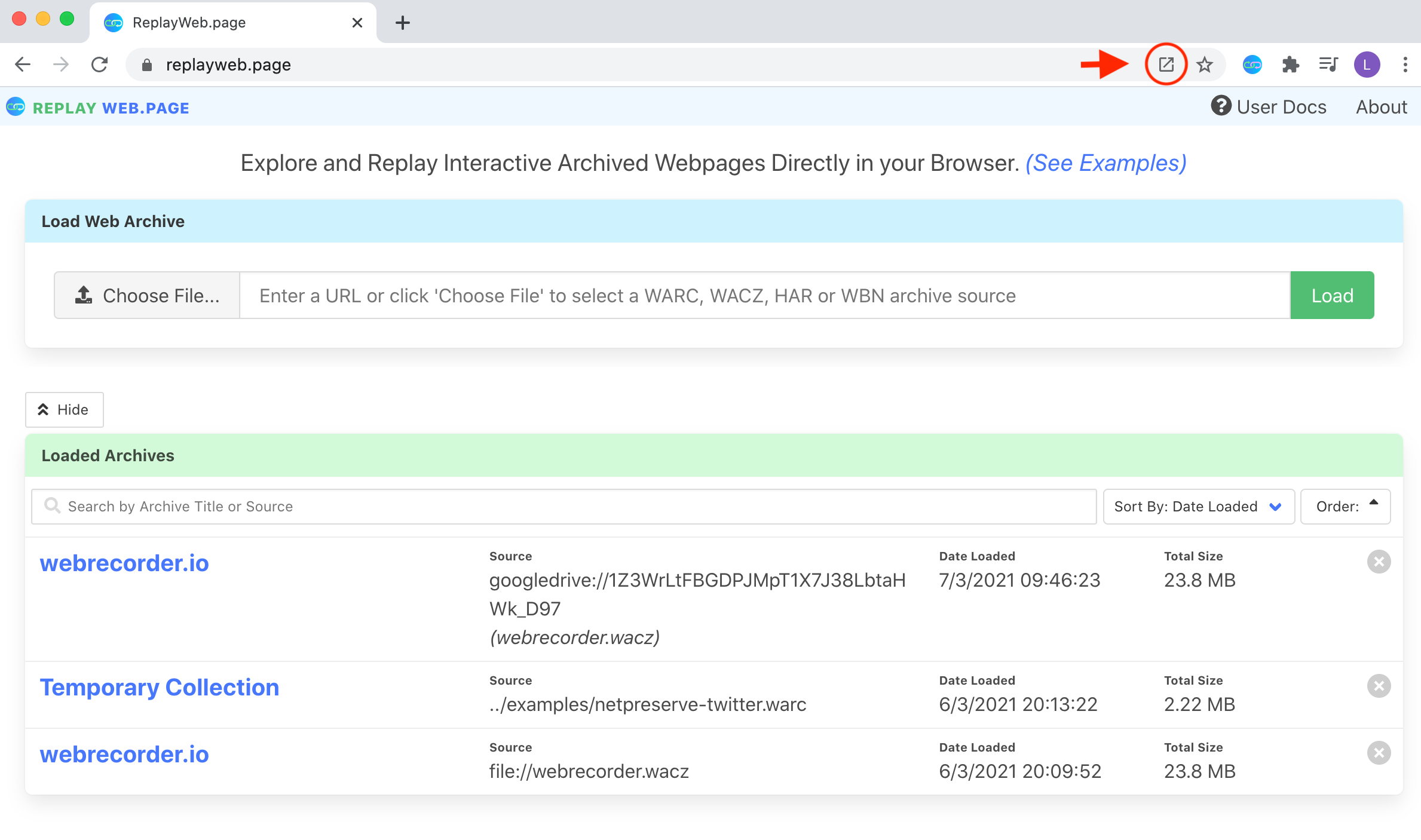Remove the googledrive webrecorder.io archive
This screenshot has width=1421, height=840.
click(1379, 562)
